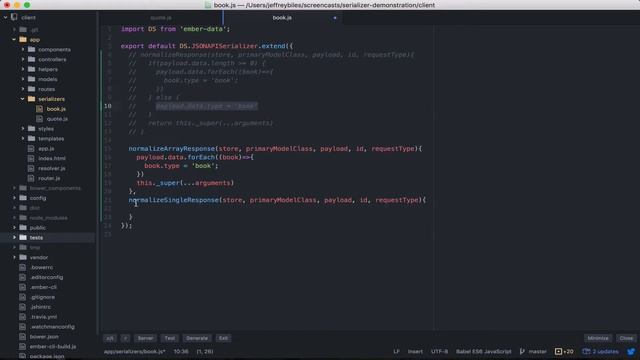Open the UTF-8 encoding selector
The image size is (640, 360).
coord(439,351)
